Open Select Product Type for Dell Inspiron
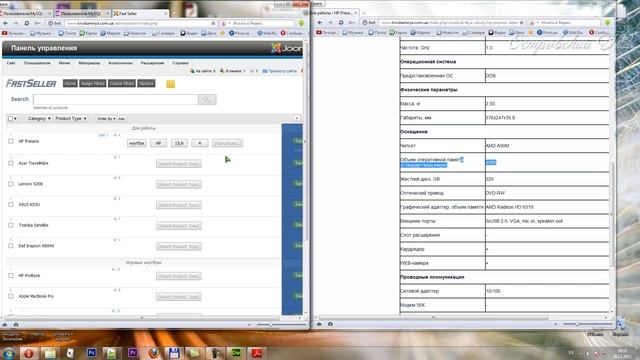Viewport: 640px width, 360px height. 179,247
